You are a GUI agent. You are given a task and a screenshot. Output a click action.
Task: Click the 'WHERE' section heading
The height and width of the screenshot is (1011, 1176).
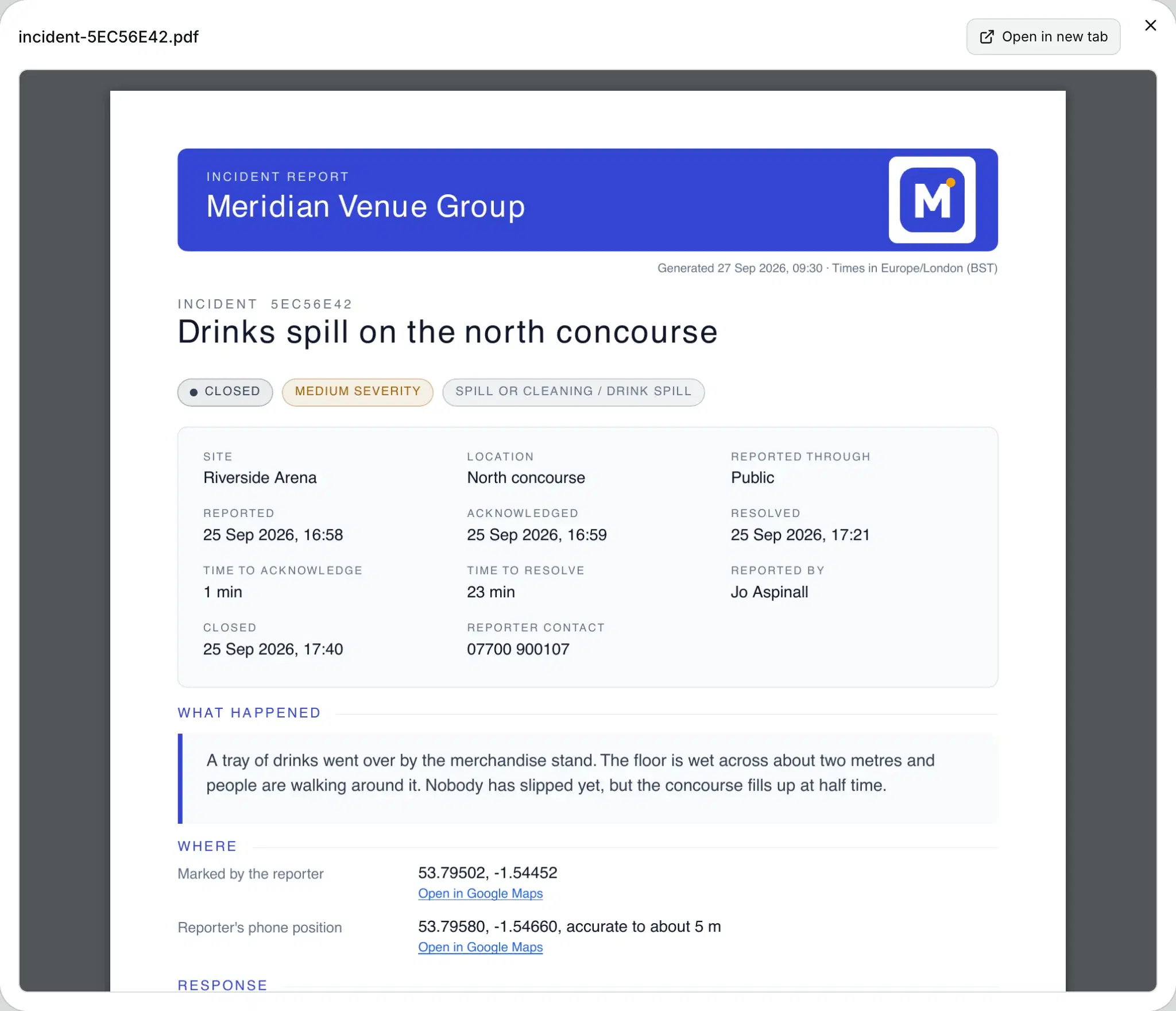[x=207, y=846]
